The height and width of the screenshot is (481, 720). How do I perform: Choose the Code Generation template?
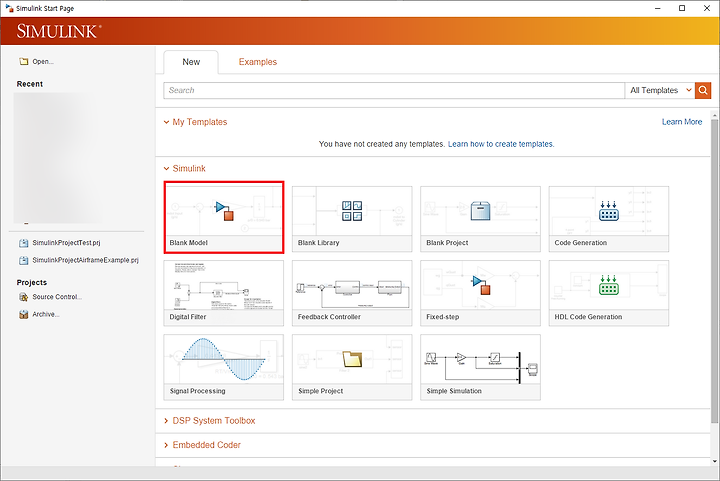point(609,219)
